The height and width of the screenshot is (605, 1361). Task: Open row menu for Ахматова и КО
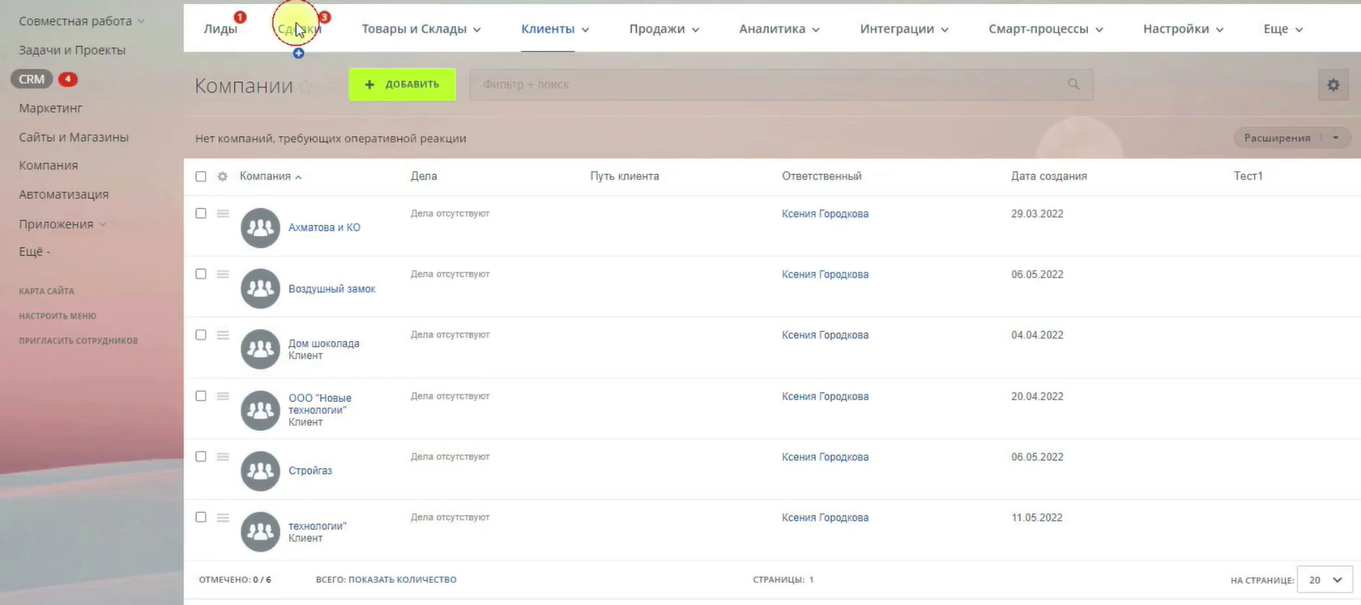pos(223,214)
